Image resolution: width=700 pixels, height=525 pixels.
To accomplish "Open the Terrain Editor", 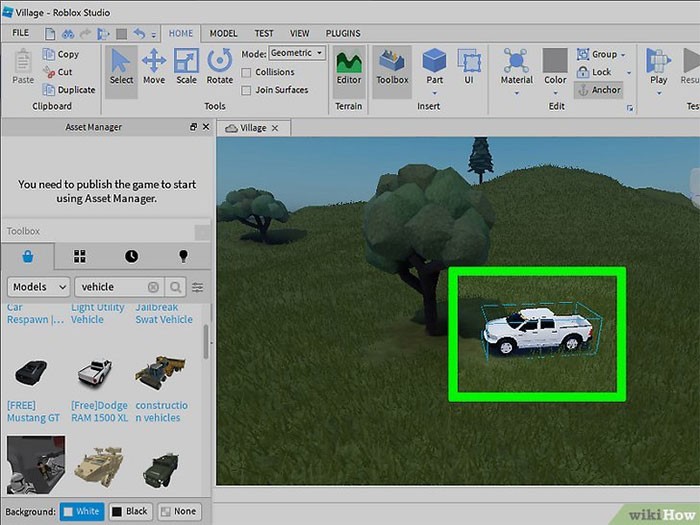I will point(349,66).
